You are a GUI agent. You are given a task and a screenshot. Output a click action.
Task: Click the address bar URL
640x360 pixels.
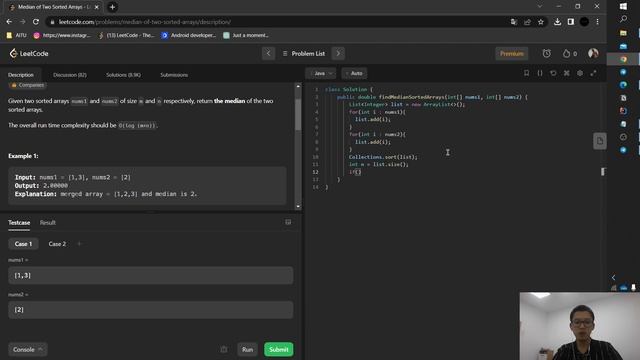point(145,22)
